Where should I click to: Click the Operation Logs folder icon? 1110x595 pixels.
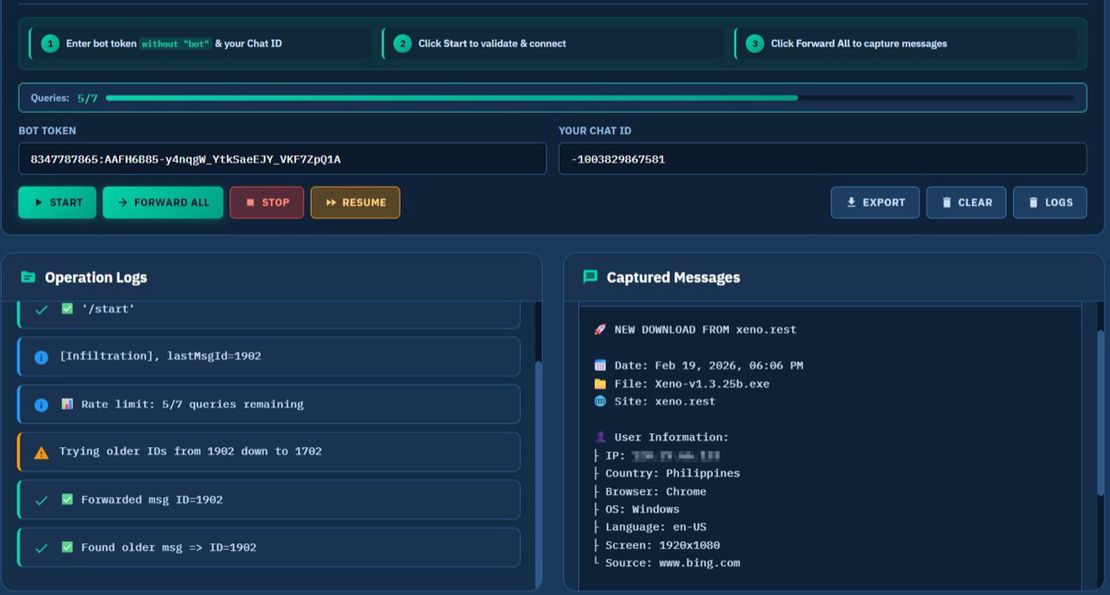[x=28, y=278]
